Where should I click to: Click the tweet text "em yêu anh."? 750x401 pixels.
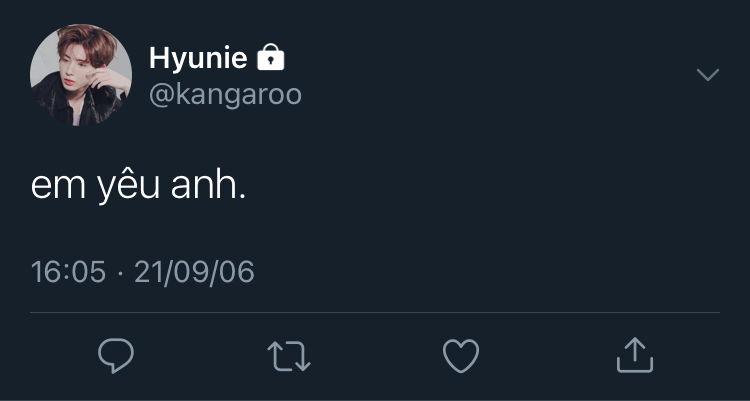tap(138, 187)
